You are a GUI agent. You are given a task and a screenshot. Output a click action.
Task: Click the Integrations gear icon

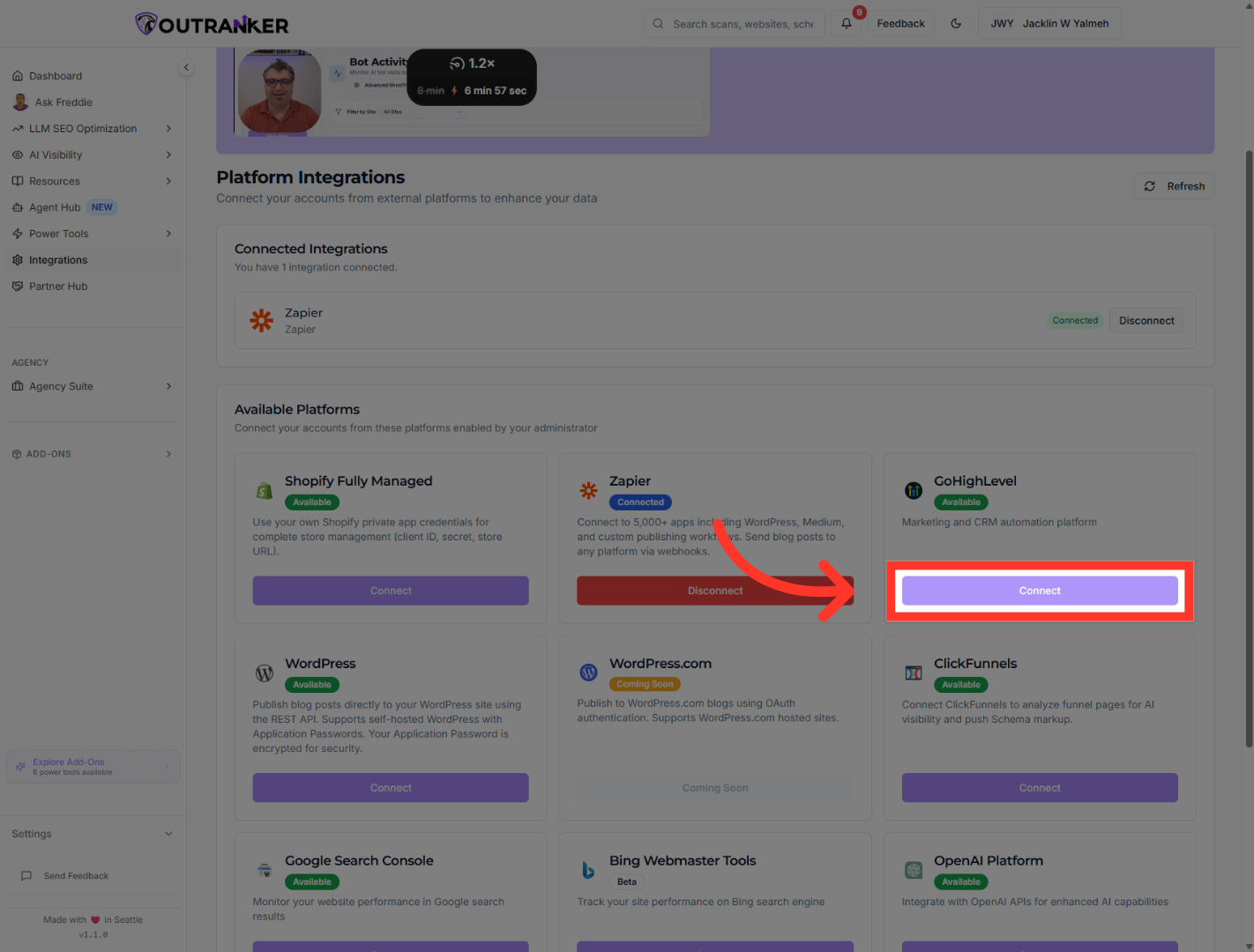click(x=18, y=260)
